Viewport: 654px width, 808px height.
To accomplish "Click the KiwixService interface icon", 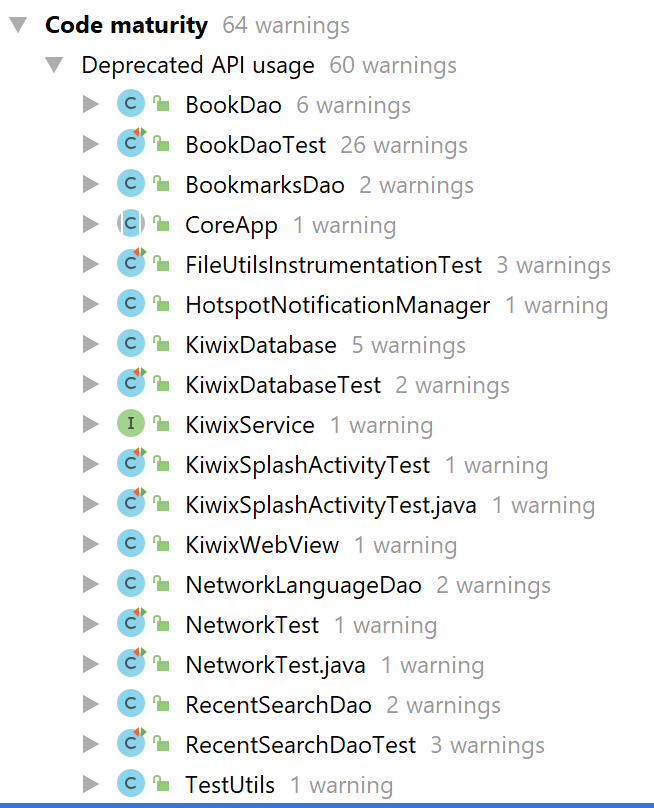I will point(131,424).
